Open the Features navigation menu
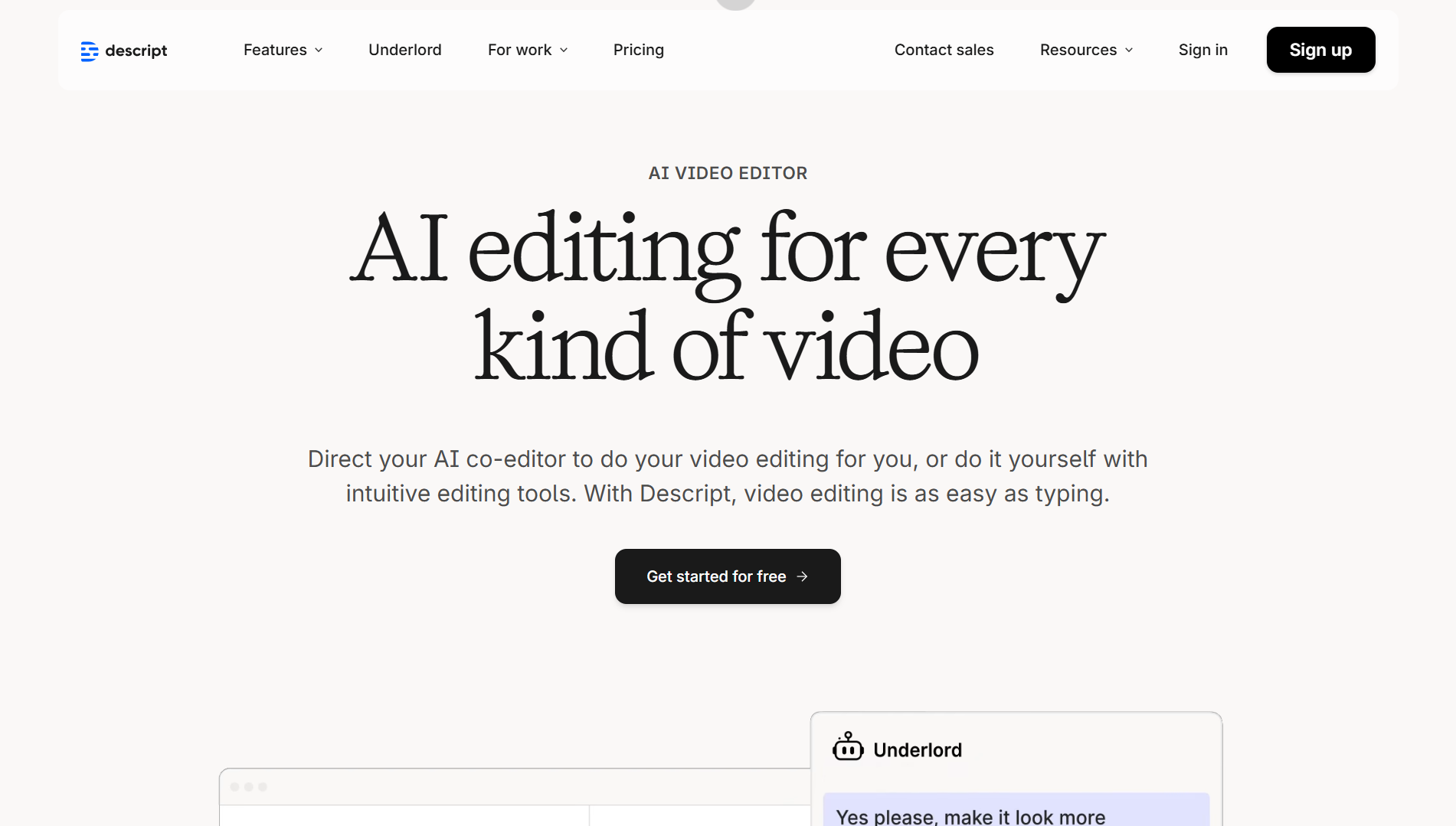The image size is (1456, 826). pyautogui.click(x=275, y=50)
